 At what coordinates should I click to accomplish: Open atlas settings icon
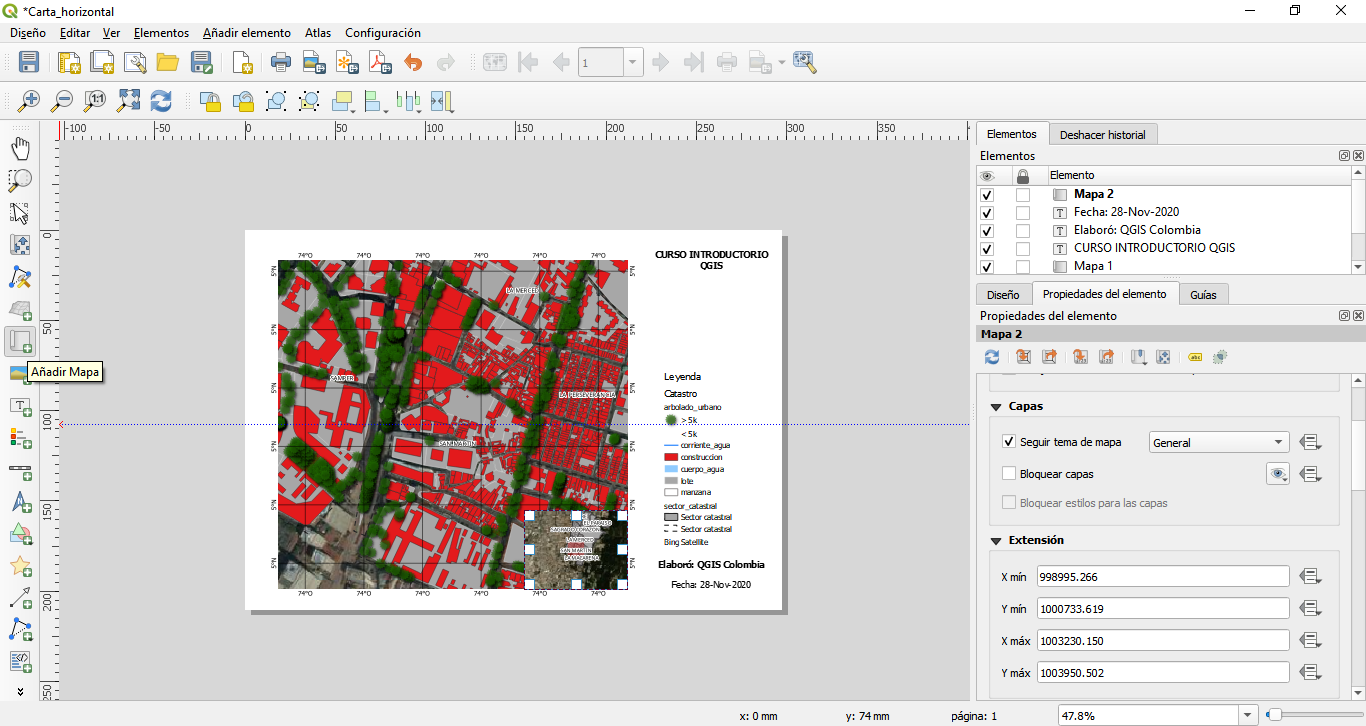[805, 62]
